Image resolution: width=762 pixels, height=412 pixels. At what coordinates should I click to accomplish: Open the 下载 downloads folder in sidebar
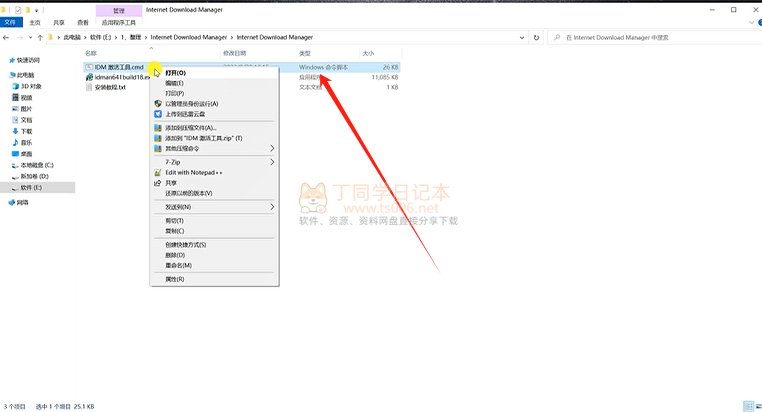22,131
